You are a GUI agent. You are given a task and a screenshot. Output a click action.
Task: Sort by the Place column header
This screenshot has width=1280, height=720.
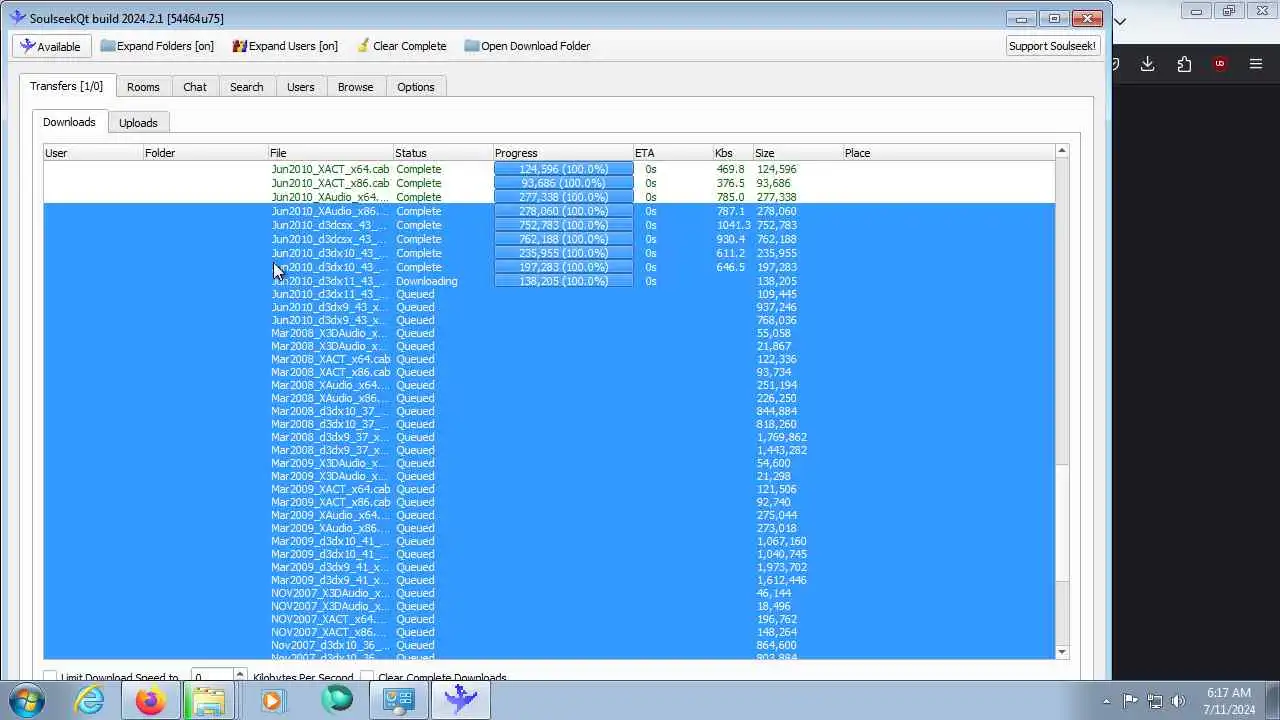(949, 153)
